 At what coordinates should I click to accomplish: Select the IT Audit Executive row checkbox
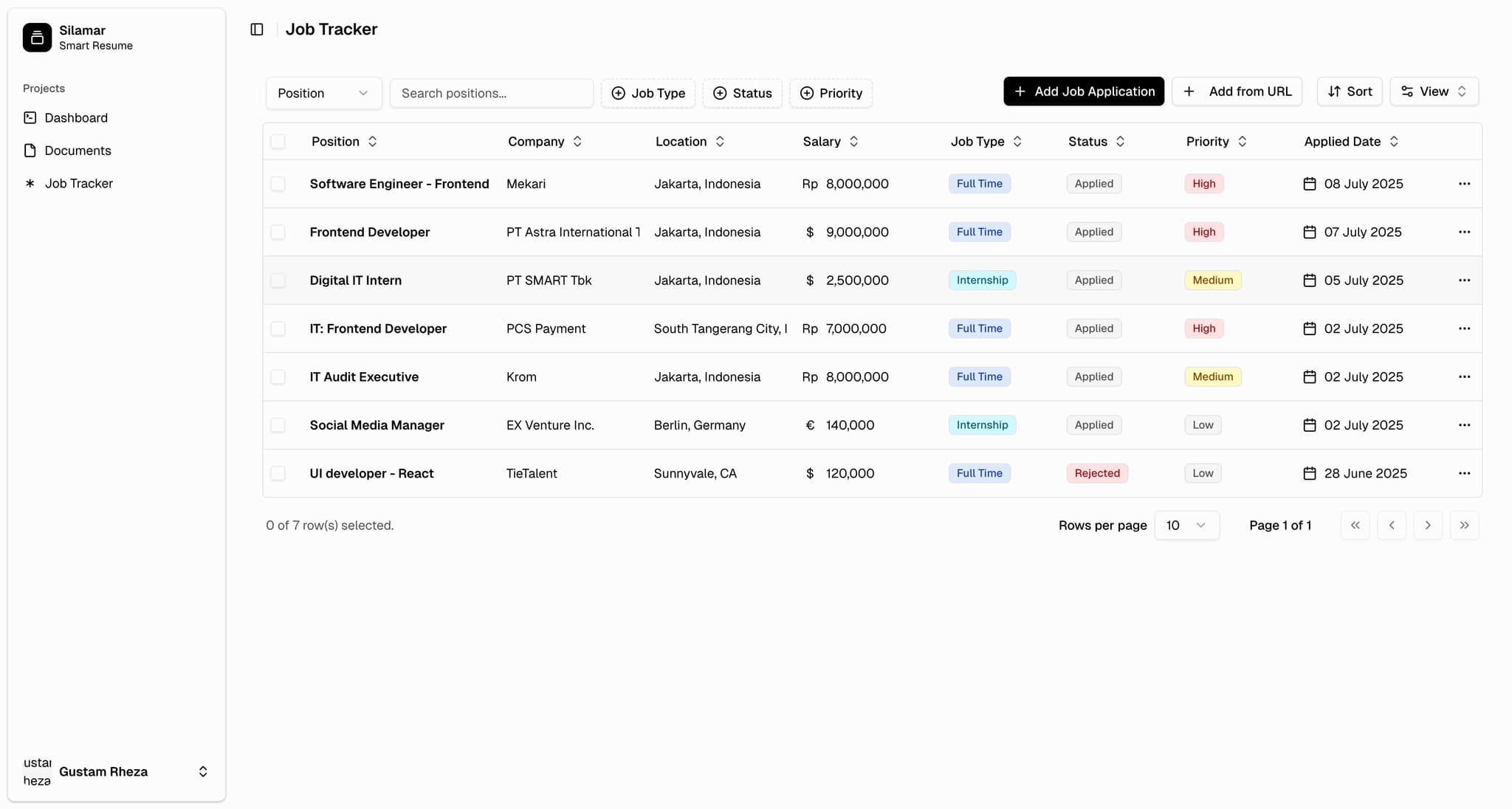(x=278, y=377)
